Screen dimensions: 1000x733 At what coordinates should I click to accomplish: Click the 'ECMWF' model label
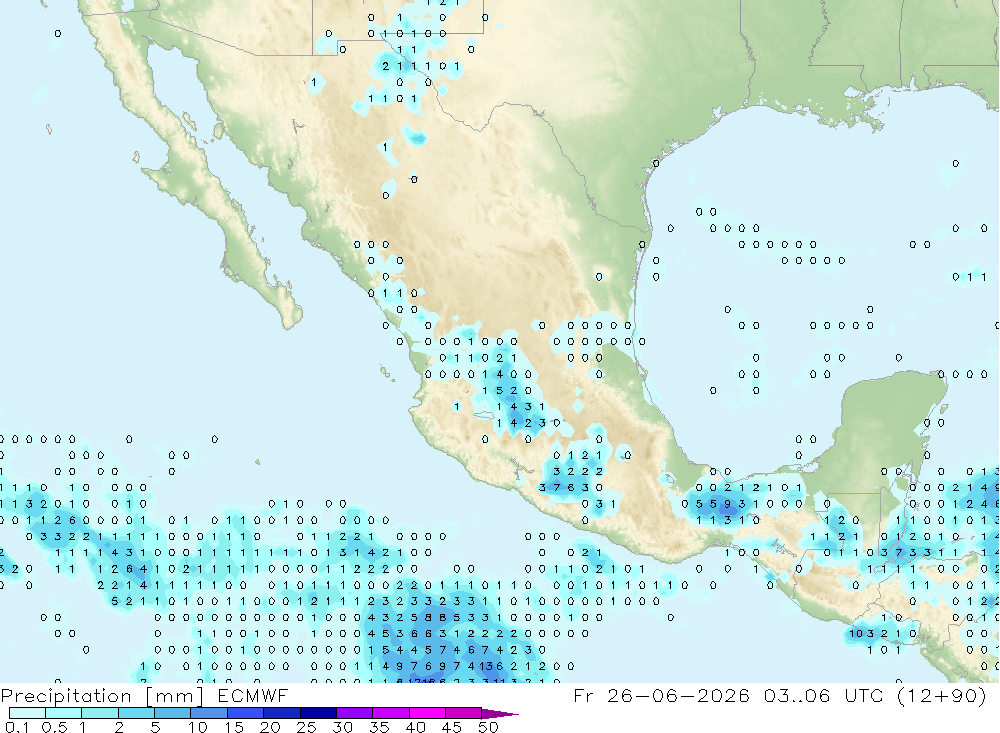click(x=253, y=695)
